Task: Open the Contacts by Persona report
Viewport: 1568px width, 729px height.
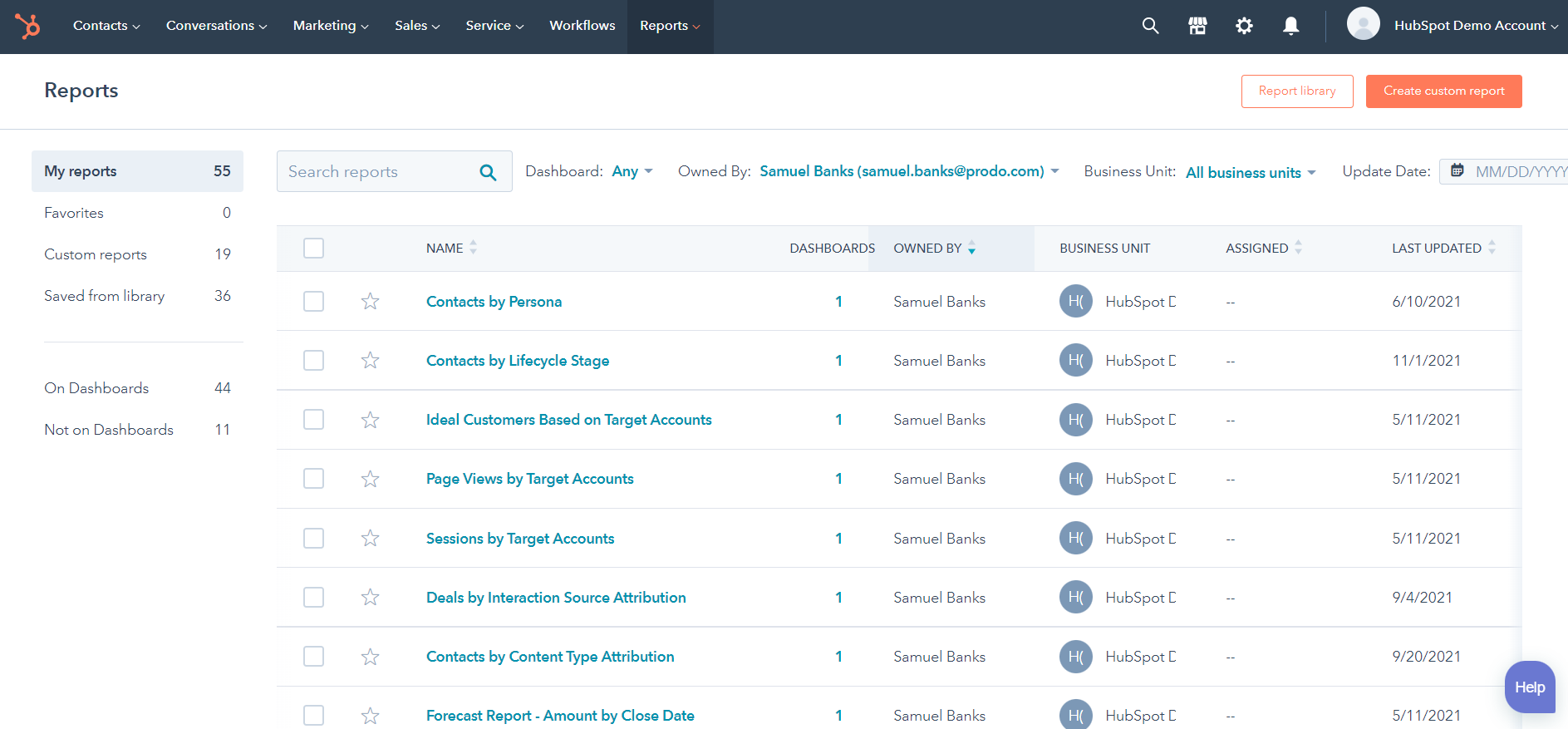Action: click(494, 301)
